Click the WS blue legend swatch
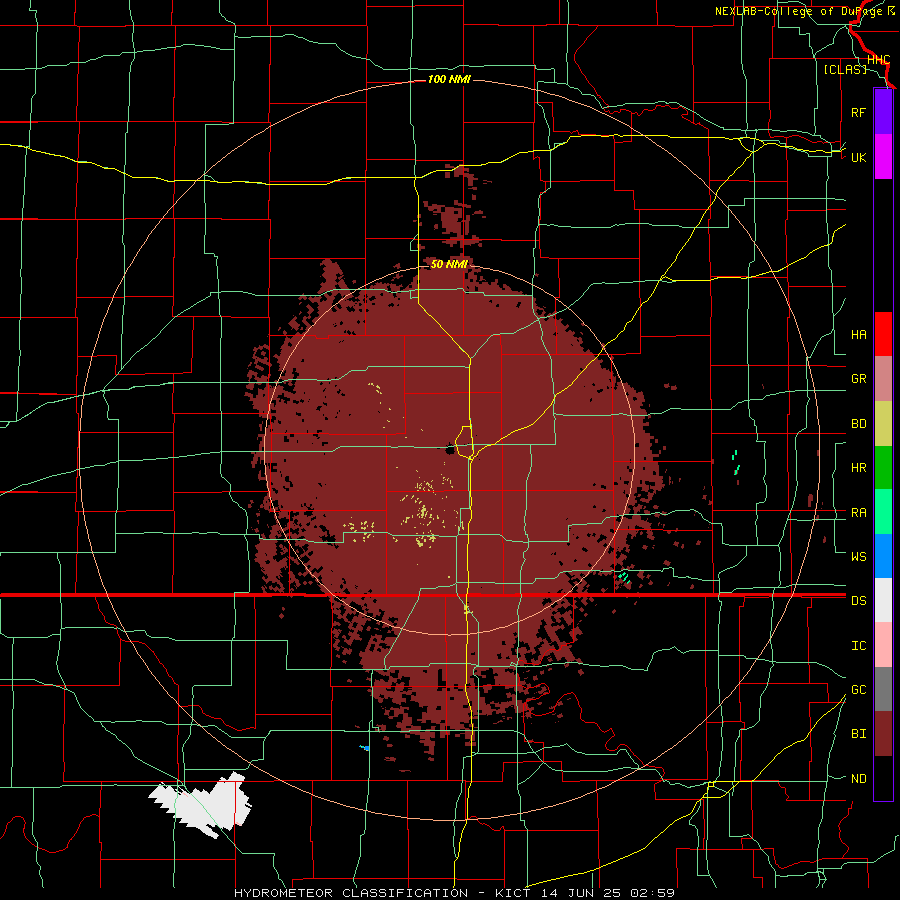The height and width of the screenshot is (900, 900). [883, 556]
